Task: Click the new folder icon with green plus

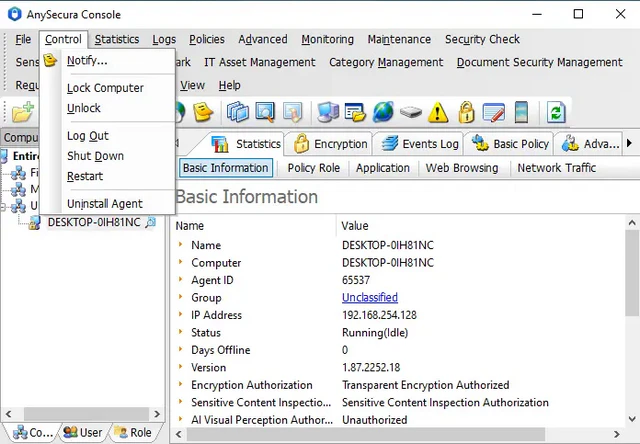Action: pyautogui.click(x=23, y=112)
